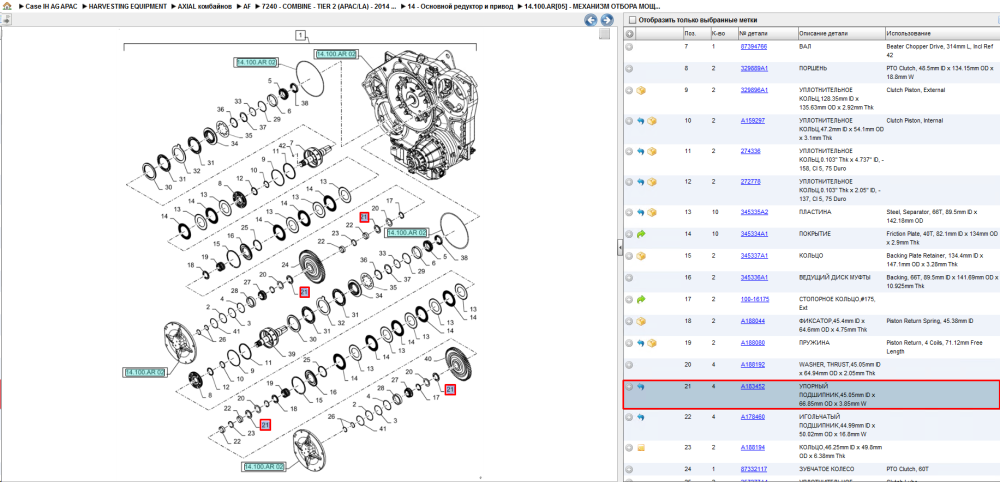This screenshot has height=482, width=1000.
Task: Click blue arrow icon for part A188080
Action: (641, 343)
